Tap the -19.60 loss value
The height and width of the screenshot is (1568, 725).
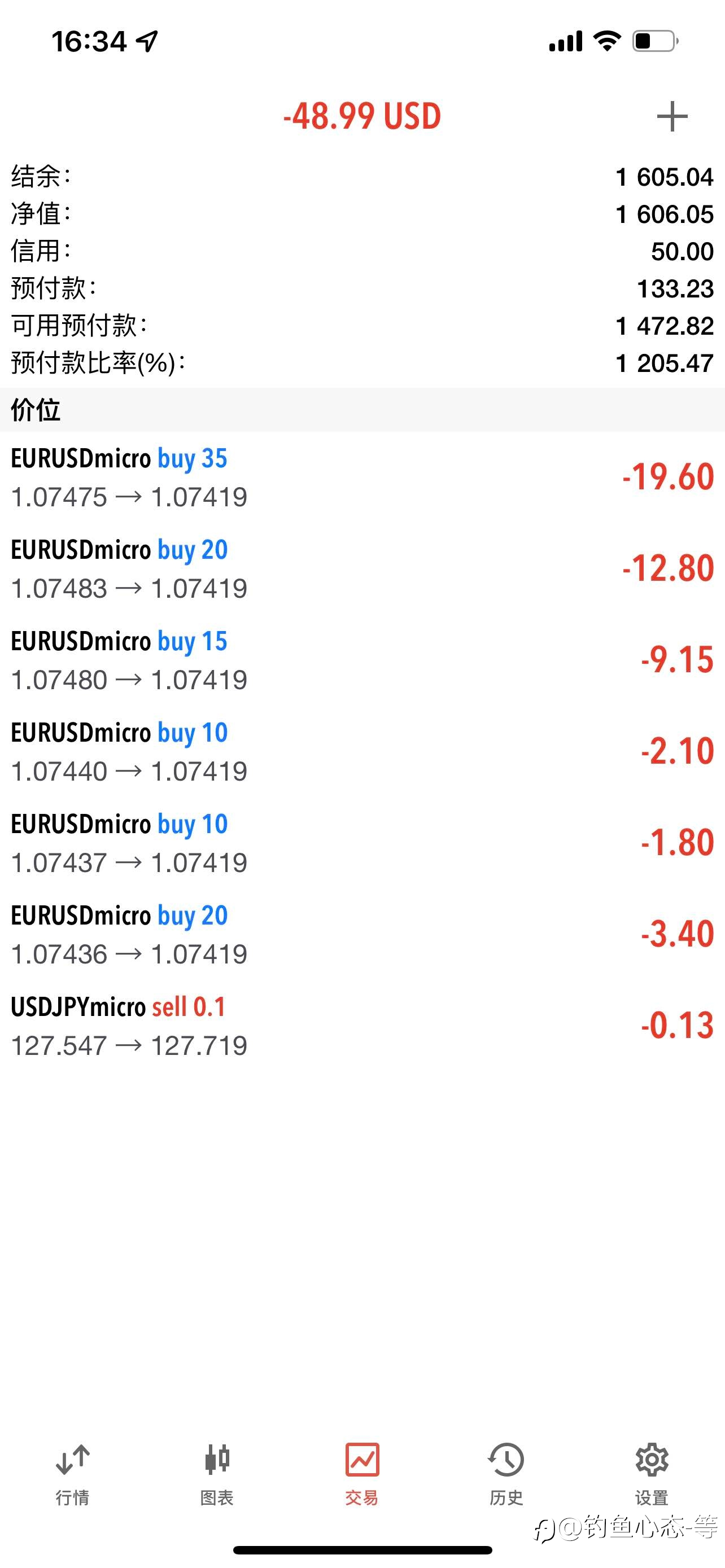point(668,476)
